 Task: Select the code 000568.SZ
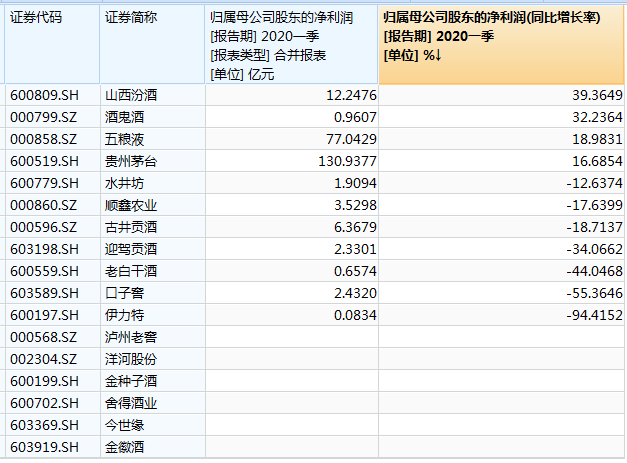pos(43,337)
